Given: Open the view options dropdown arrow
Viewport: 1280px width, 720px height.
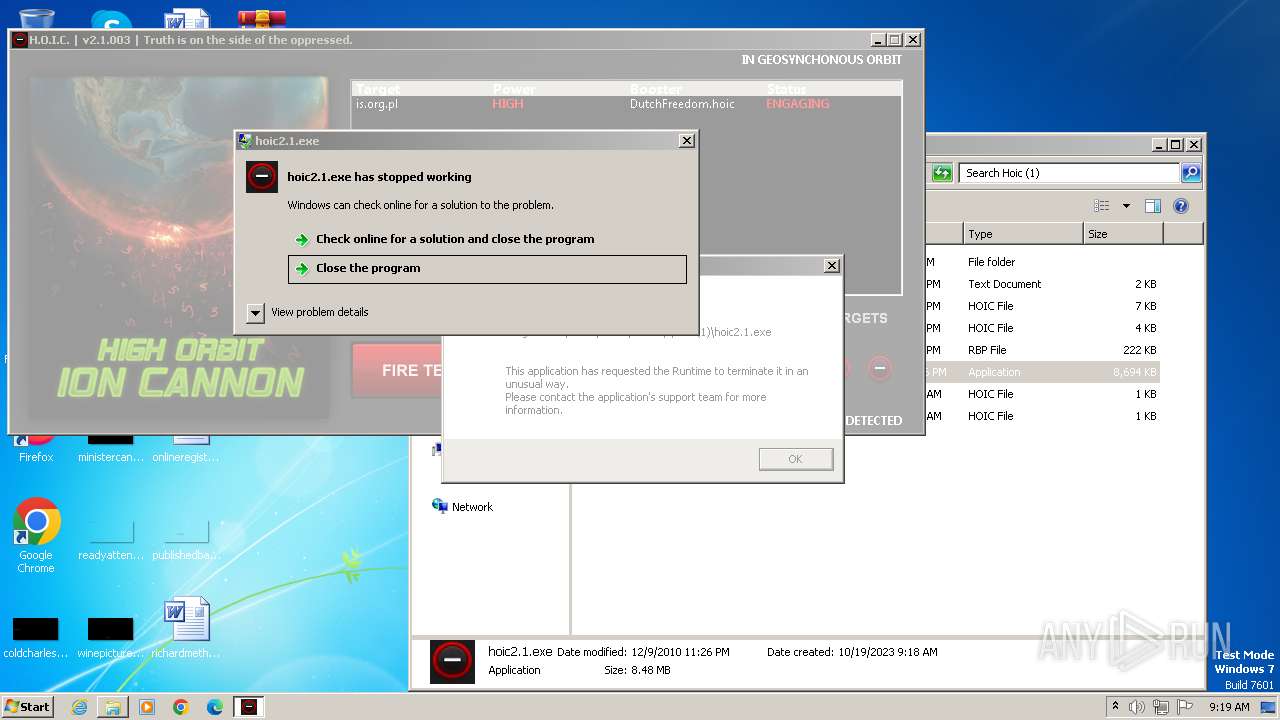Looking at the screenshot, I should pos(1126,206).
